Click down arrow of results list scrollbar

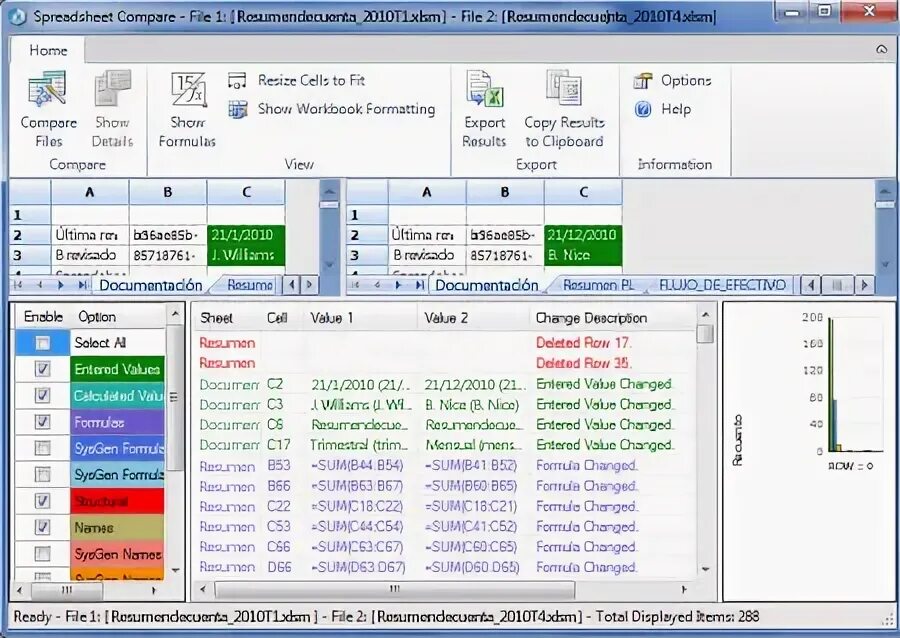pos(705,569)
